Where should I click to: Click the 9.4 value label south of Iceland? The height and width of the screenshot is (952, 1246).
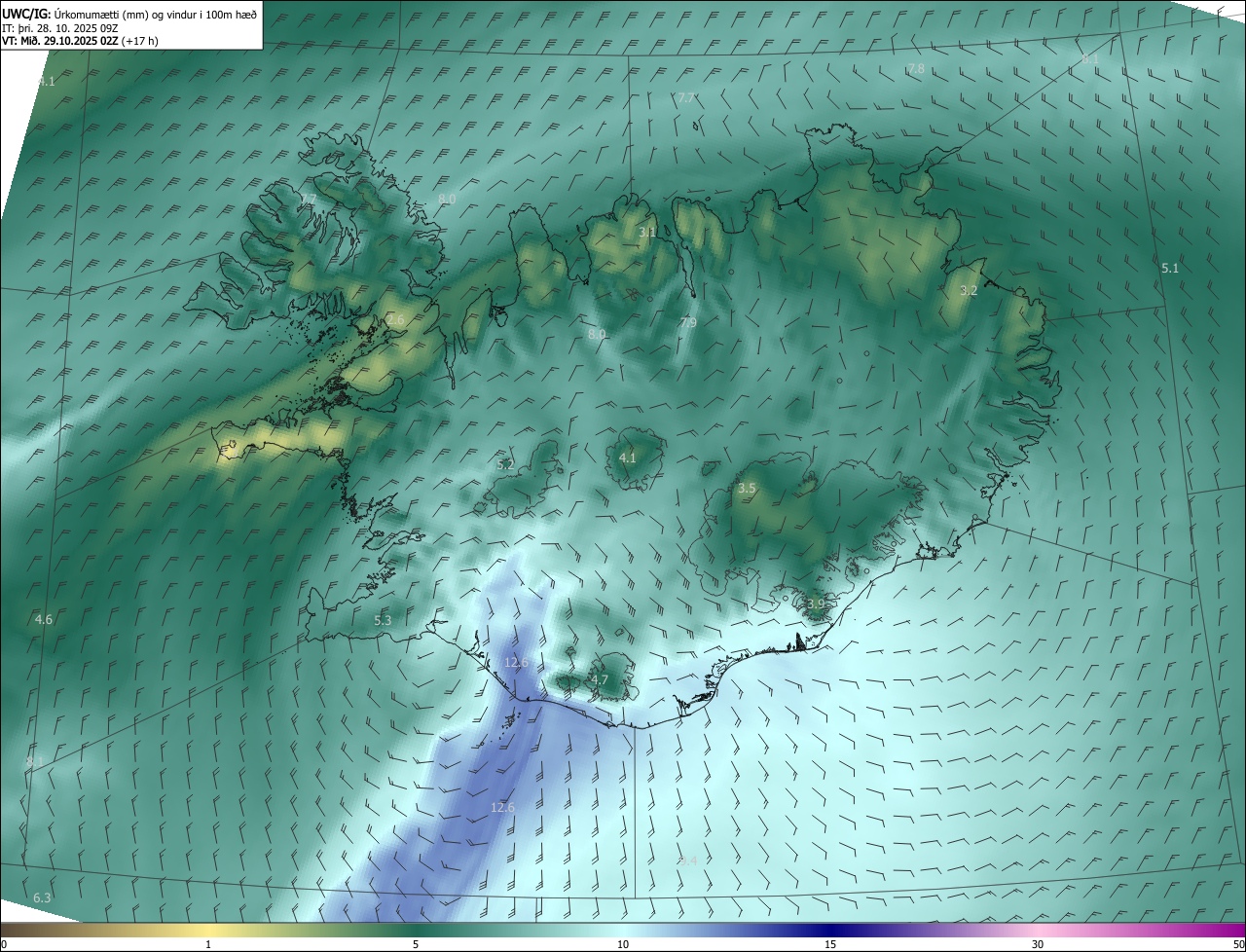pos(688,860)
